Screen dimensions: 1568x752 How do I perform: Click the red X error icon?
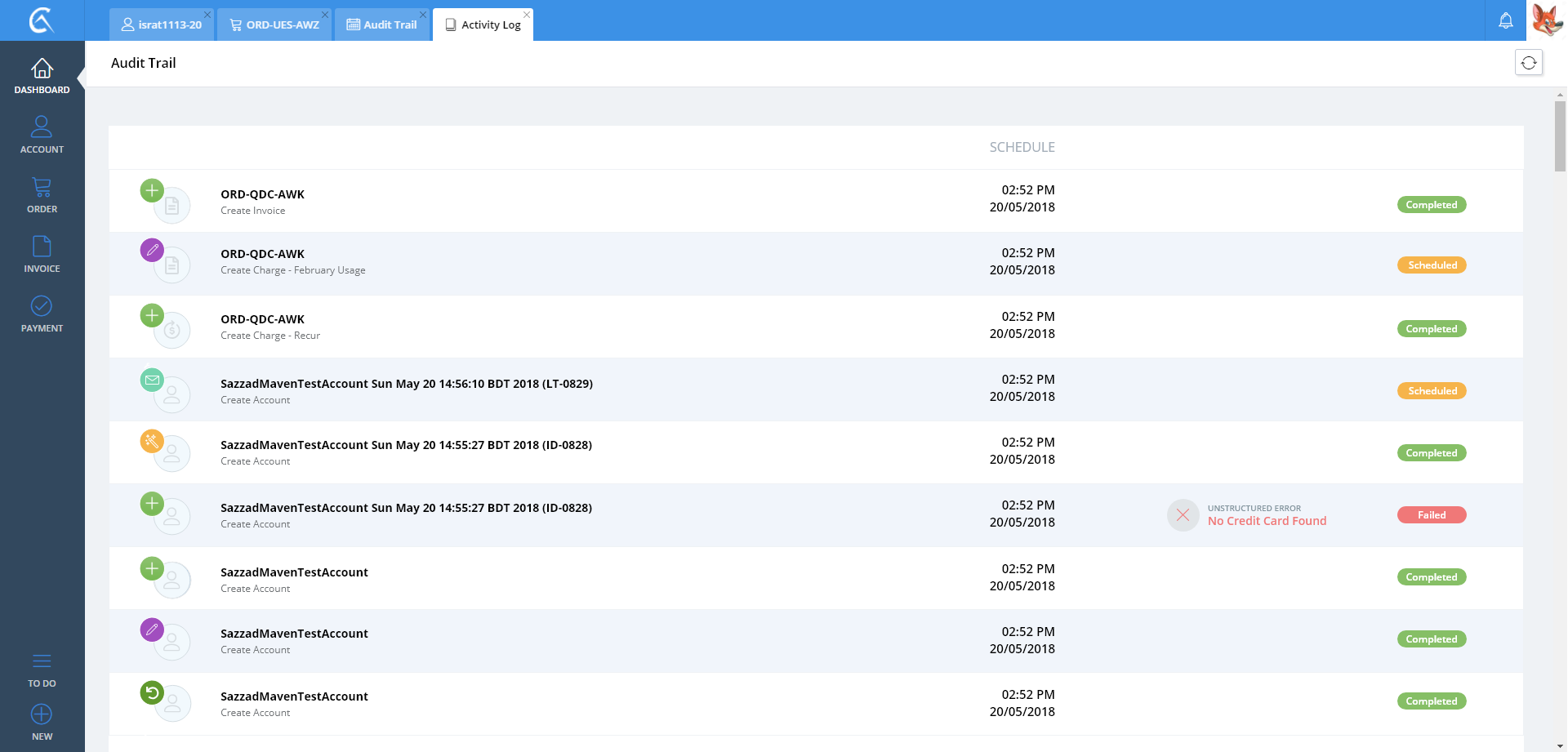click(1183, 515)
